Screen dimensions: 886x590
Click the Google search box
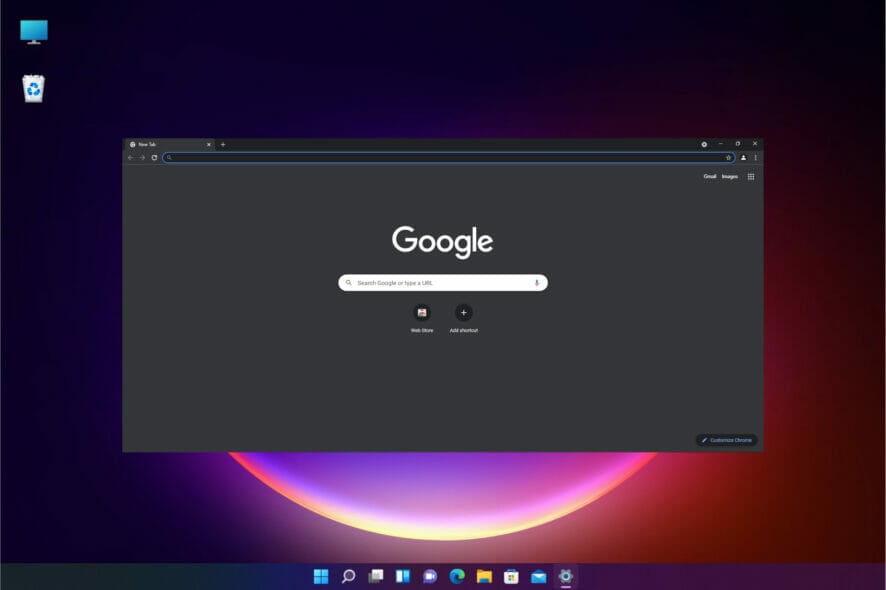coord(443,283)
